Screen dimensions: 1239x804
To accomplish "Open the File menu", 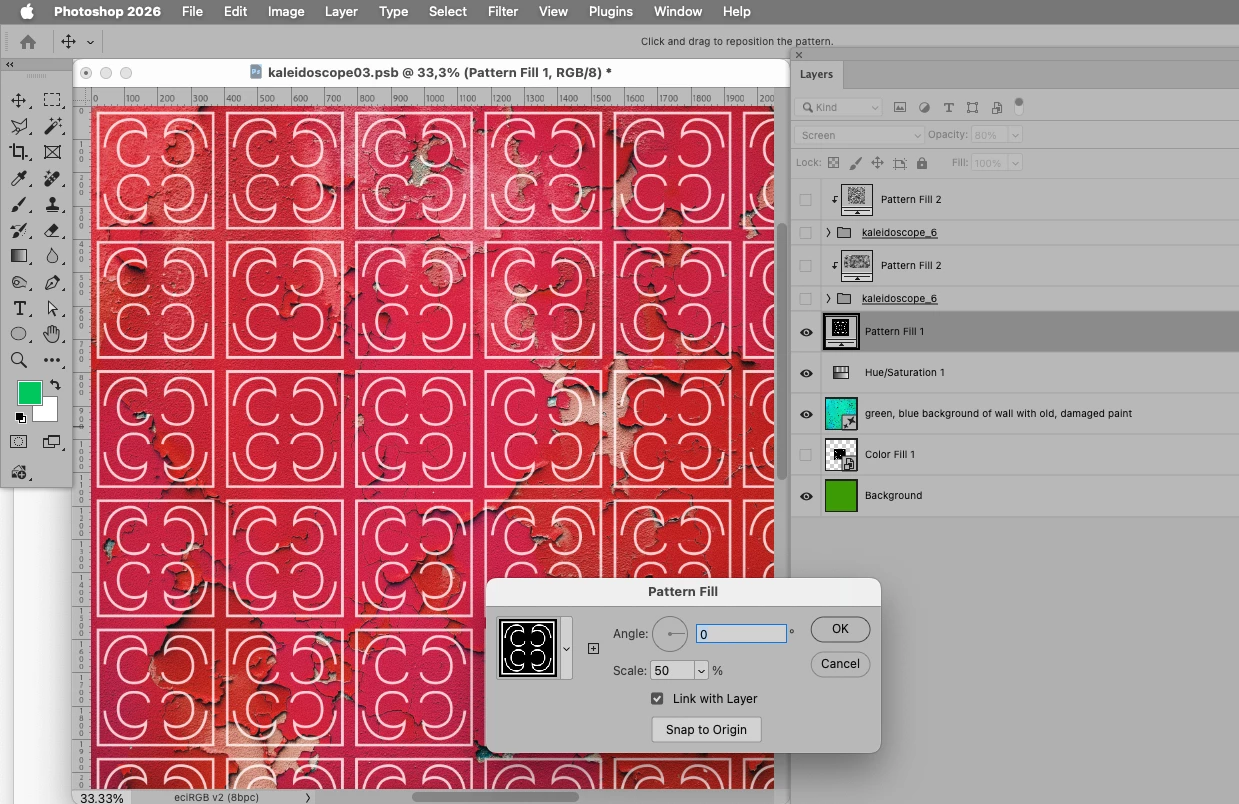I will [x=192, y=11].
